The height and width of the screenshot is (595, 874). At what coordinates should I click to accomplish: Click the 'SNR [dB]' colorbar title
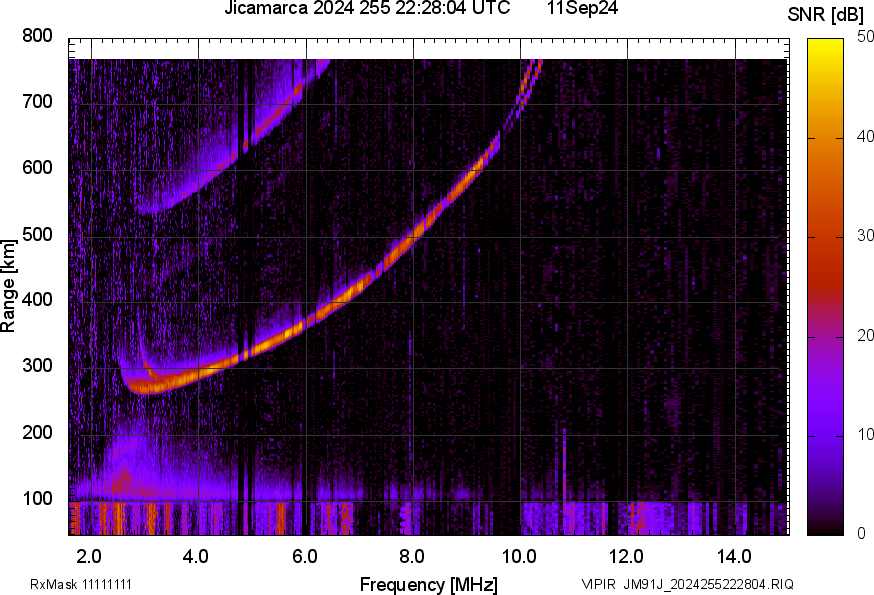coord(826,15)
